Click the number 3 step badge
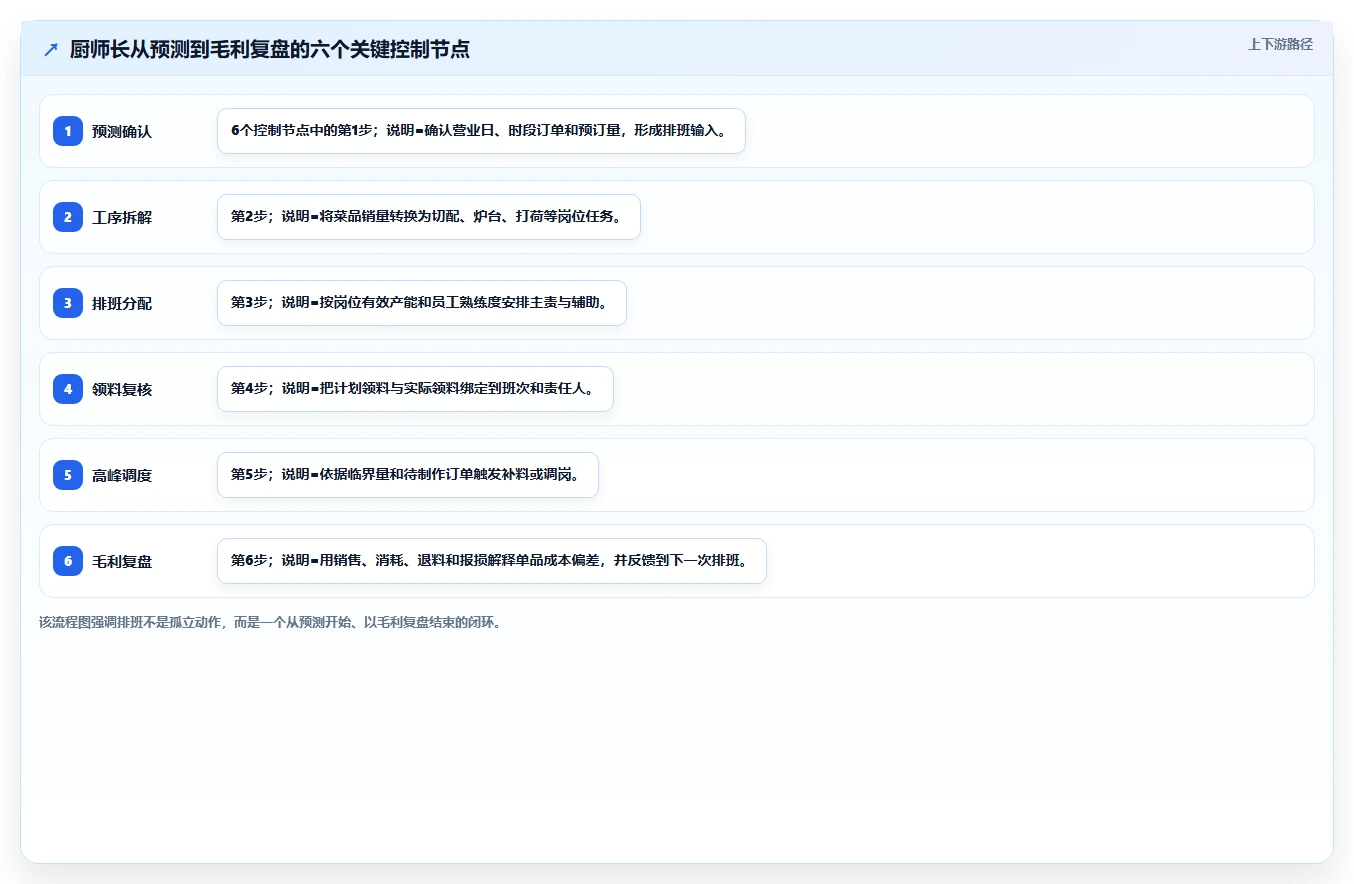Screen dimensions: 1354x884 pyautogui.click(x=68, y=303)
